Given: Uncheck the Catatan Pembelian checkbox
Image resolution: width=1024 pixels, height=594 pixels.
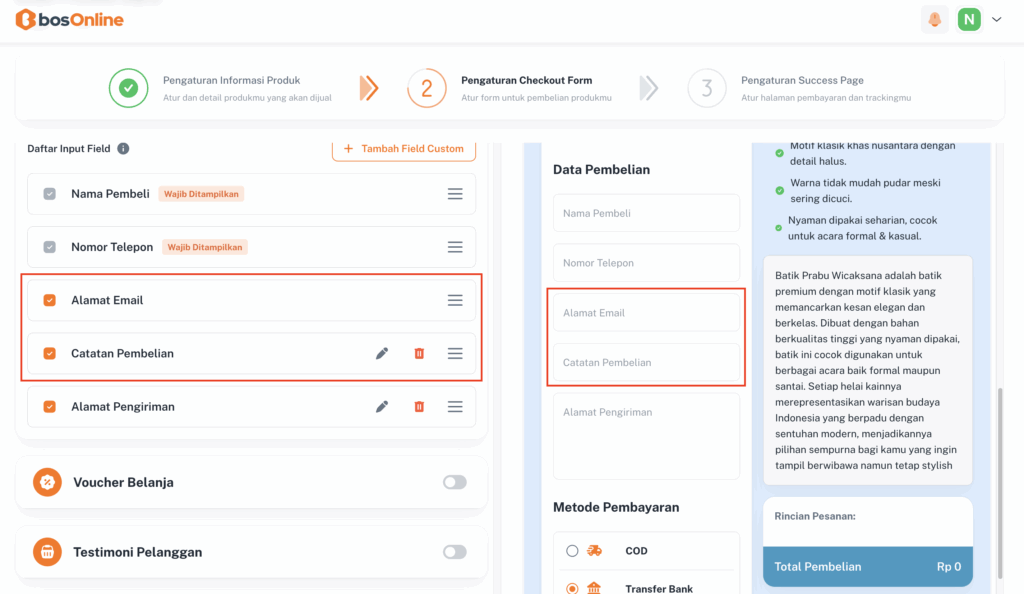Looking at the screenshot, I should click(50, 353).
